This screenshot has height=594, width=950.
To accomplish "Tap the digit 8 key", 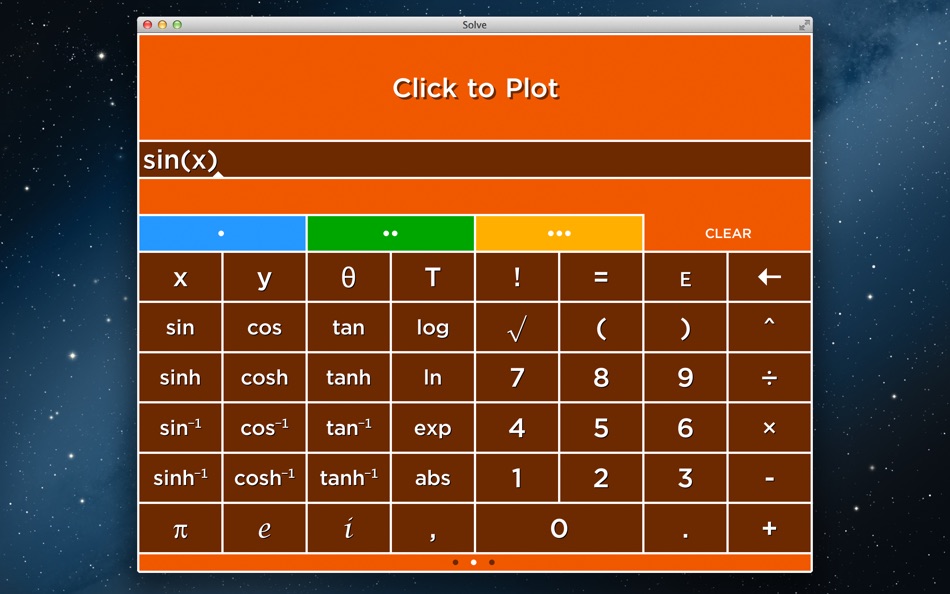I will pos(601,378).
